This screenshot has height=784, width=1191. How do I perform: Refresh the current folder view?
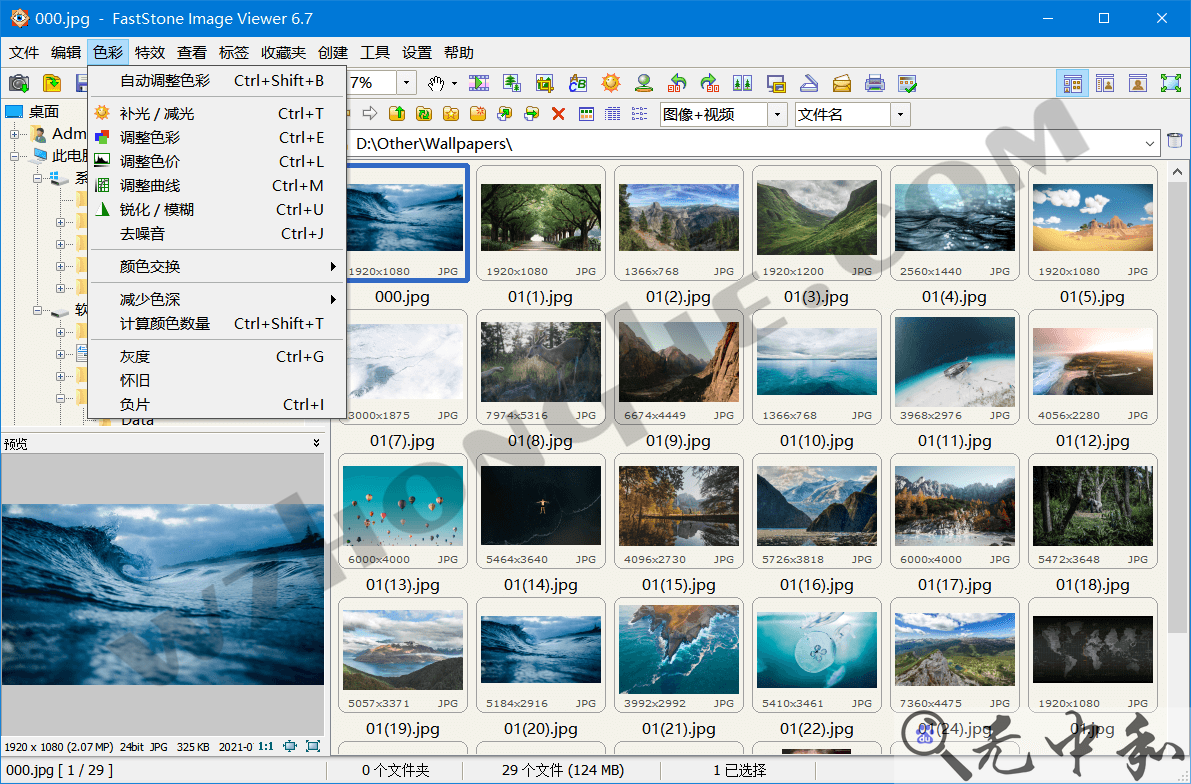coord(423,113)
